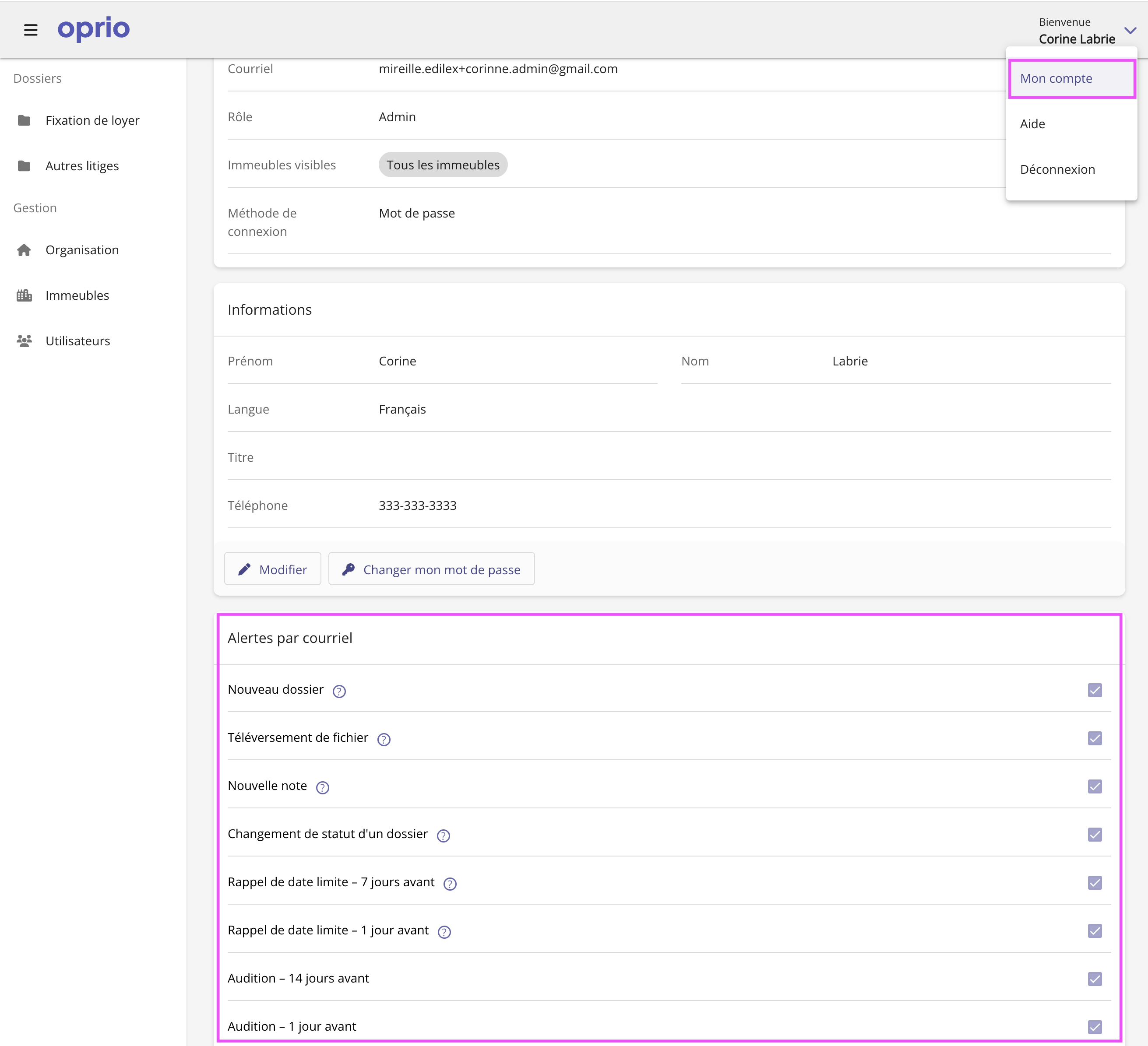Uncheck the Nouveau dossier alert checkbox
1148x1046 pixels.
point(1095,690)
